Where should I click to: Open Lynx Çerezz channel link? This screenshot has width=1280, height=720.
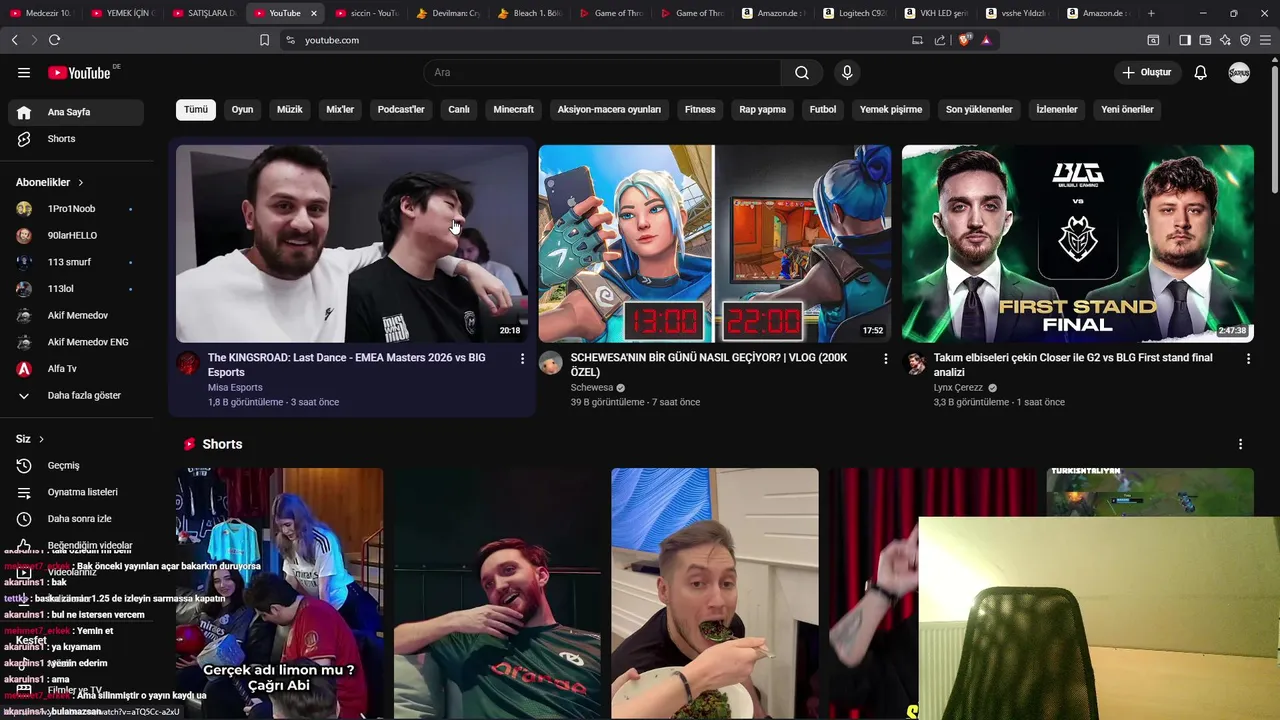[958, 388]
